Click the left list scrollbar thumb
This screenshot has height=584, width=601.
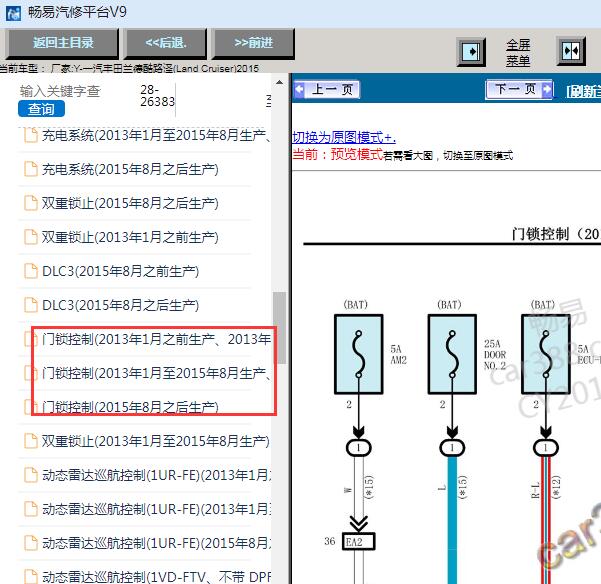tap(279, 328)
